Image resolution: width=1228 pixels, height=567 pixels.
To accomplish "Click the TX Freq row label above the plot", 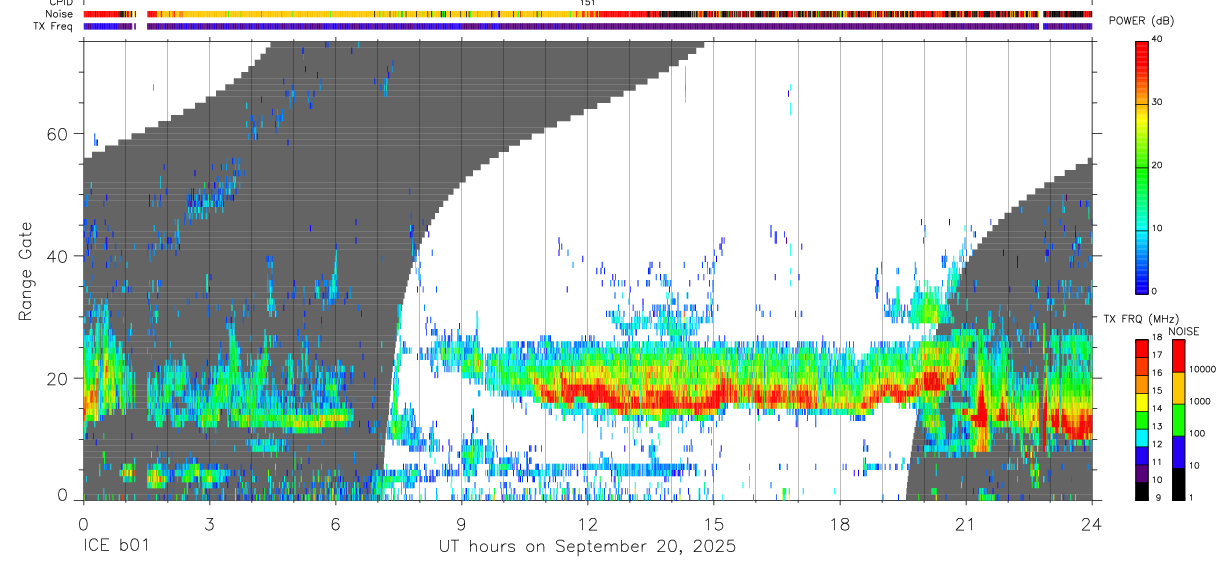I will (x=53, y=26).
